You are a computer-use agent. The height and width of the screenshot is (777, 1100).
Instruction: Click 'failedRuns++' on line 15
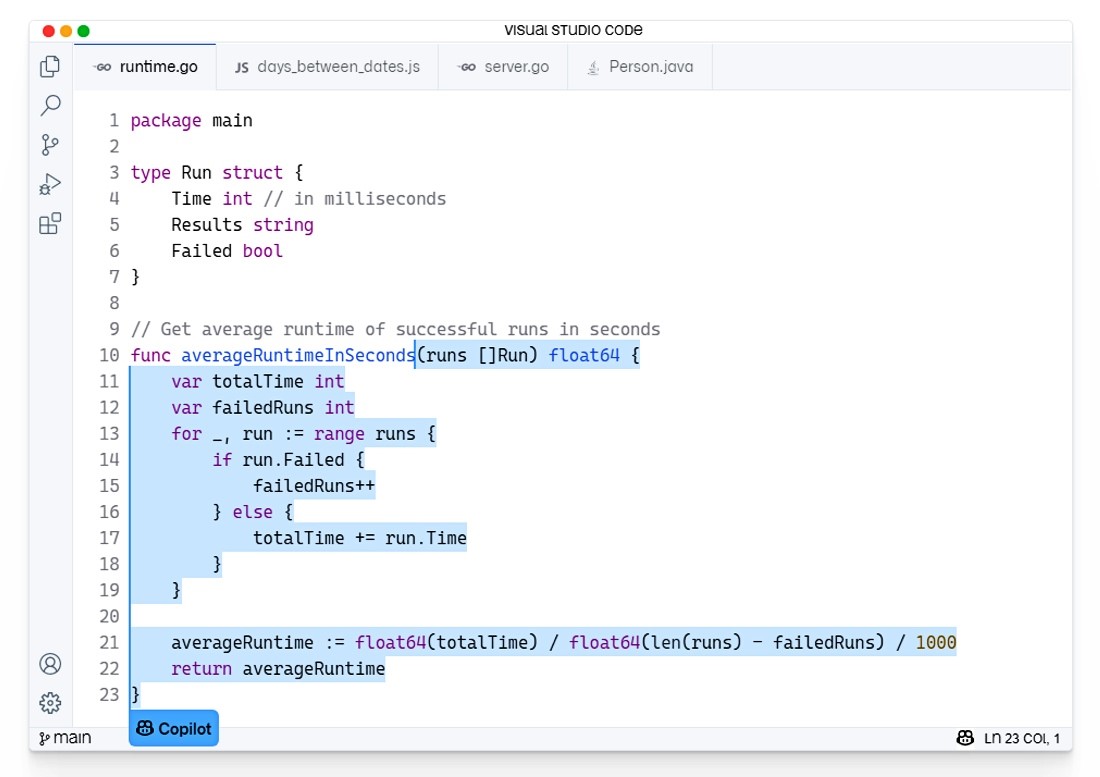(x=314, y=486)
